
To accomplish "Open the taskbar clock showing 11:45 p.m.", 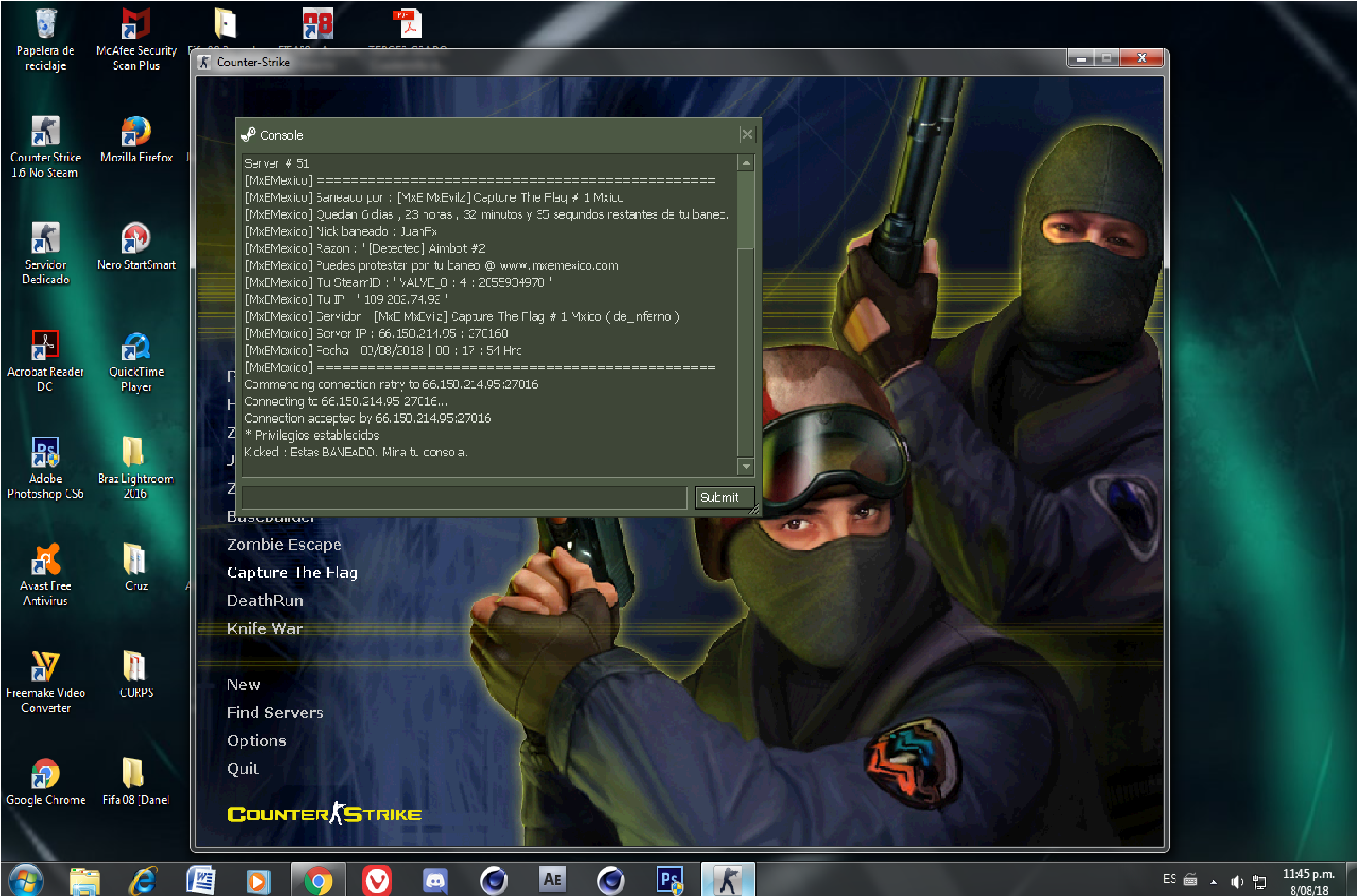I will click(1309, 881).
